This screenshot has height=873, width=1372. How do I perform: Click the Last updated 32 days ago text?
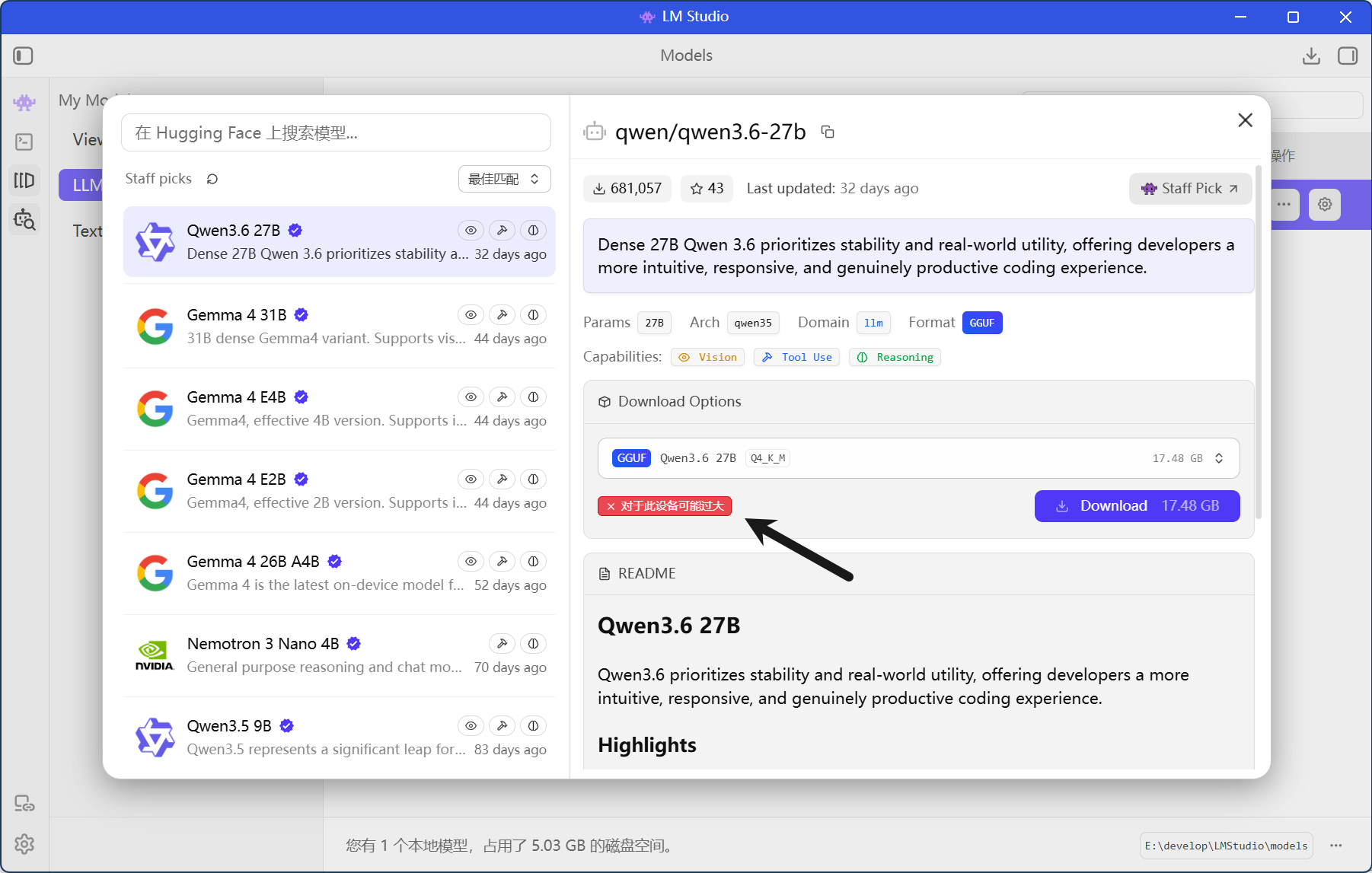[x=832, y=189]
